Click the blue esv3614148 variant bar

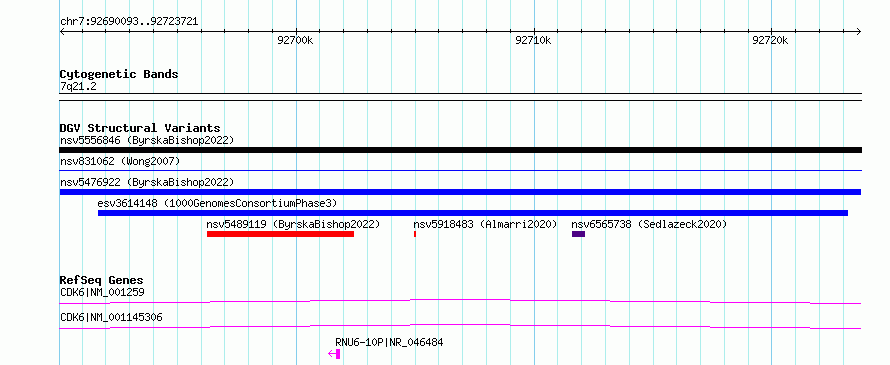click(473, 213)
